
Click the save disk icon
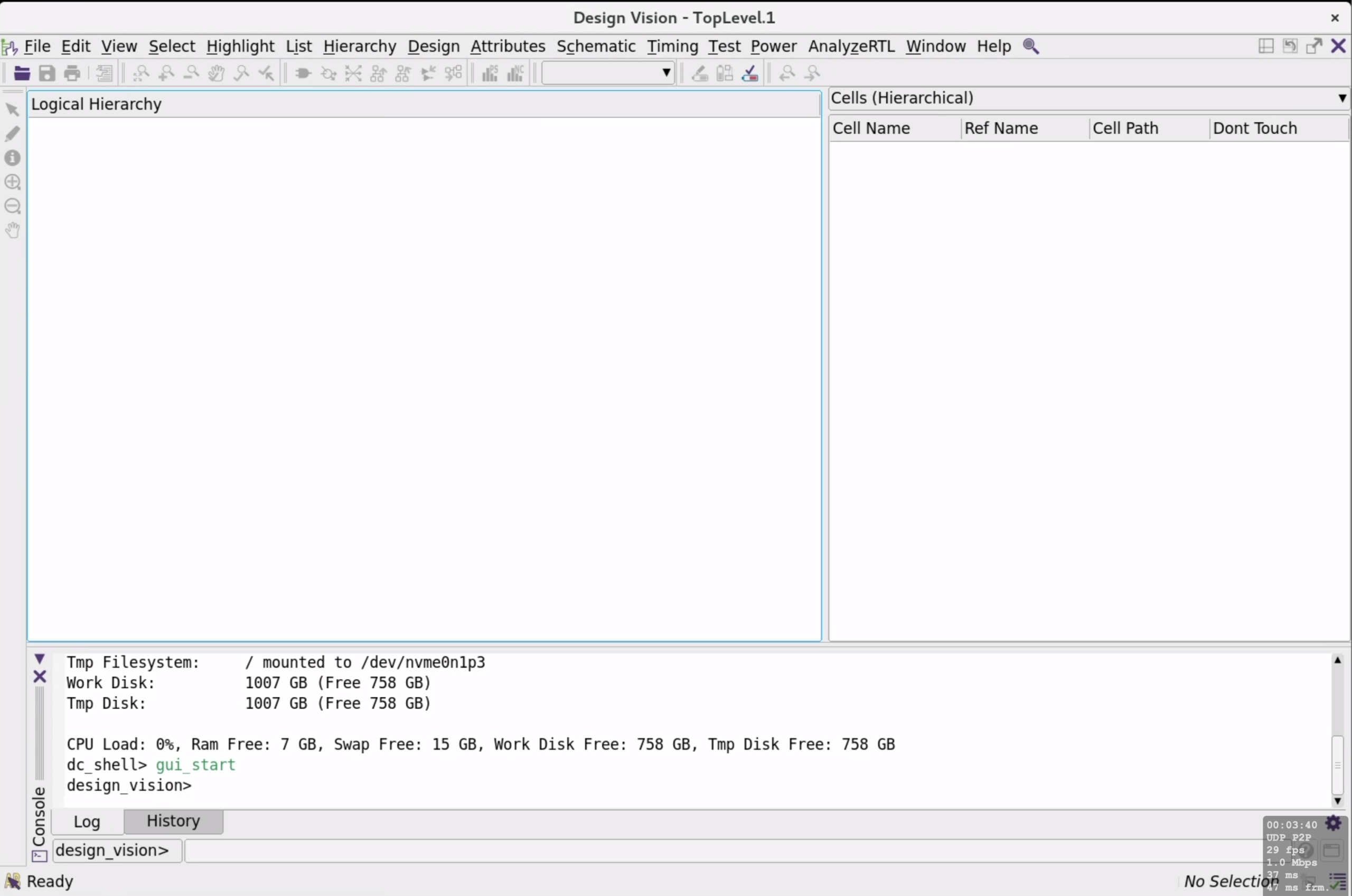tap(47, 73)
